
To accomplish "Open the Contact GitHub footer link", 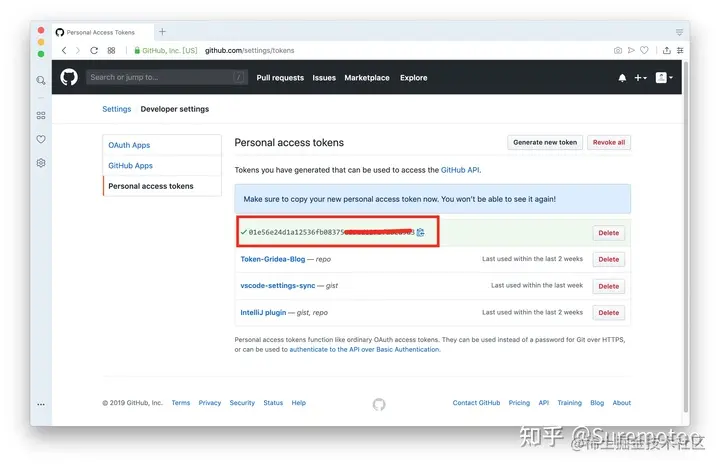I will click(476, 403).
